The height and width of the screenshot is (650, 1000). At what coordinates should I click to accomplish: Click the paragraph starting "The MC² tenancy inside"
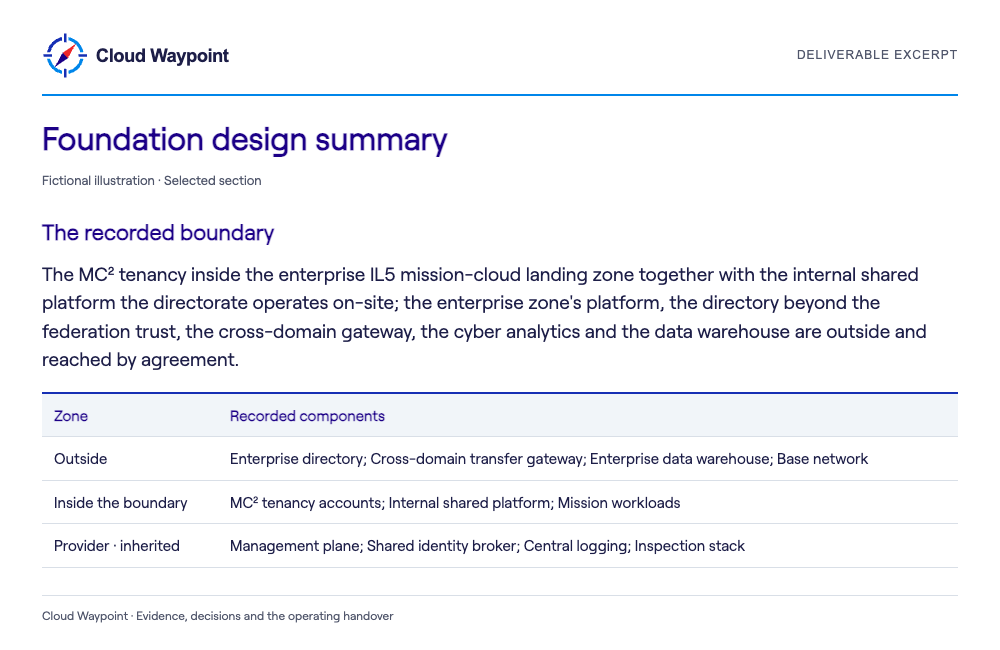pyautogui.click(x=485, y=317)
